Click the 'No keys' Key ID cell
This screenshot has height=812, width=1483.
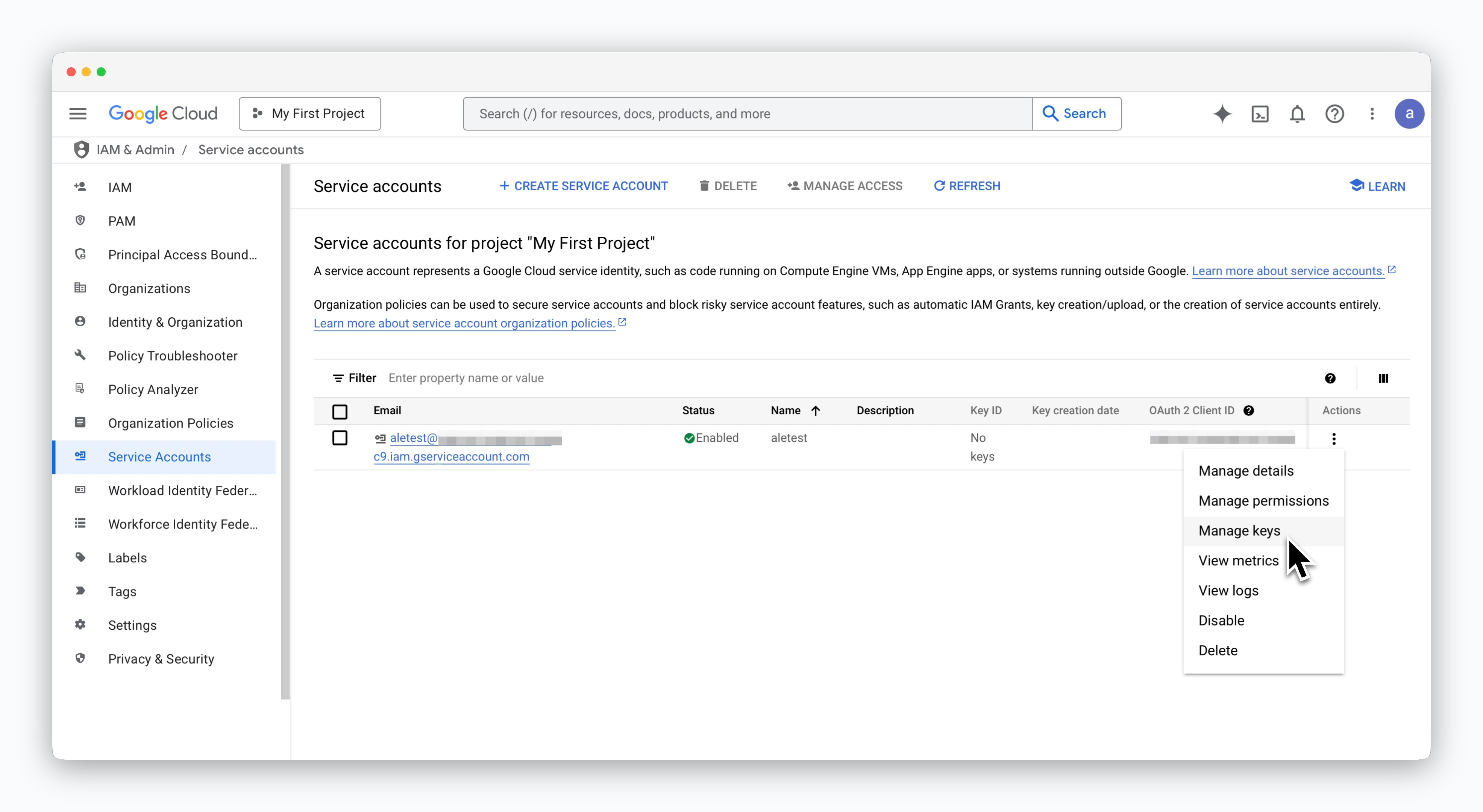point(982,447)
